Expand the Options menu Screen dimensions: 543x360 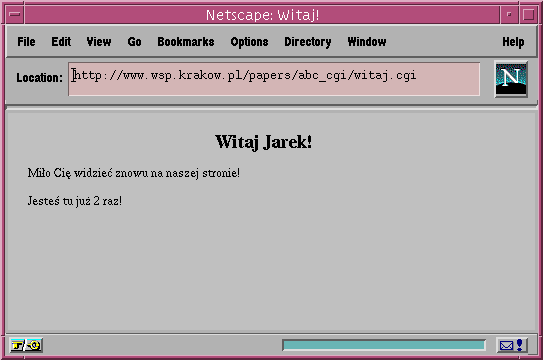[x=249, y=42]
